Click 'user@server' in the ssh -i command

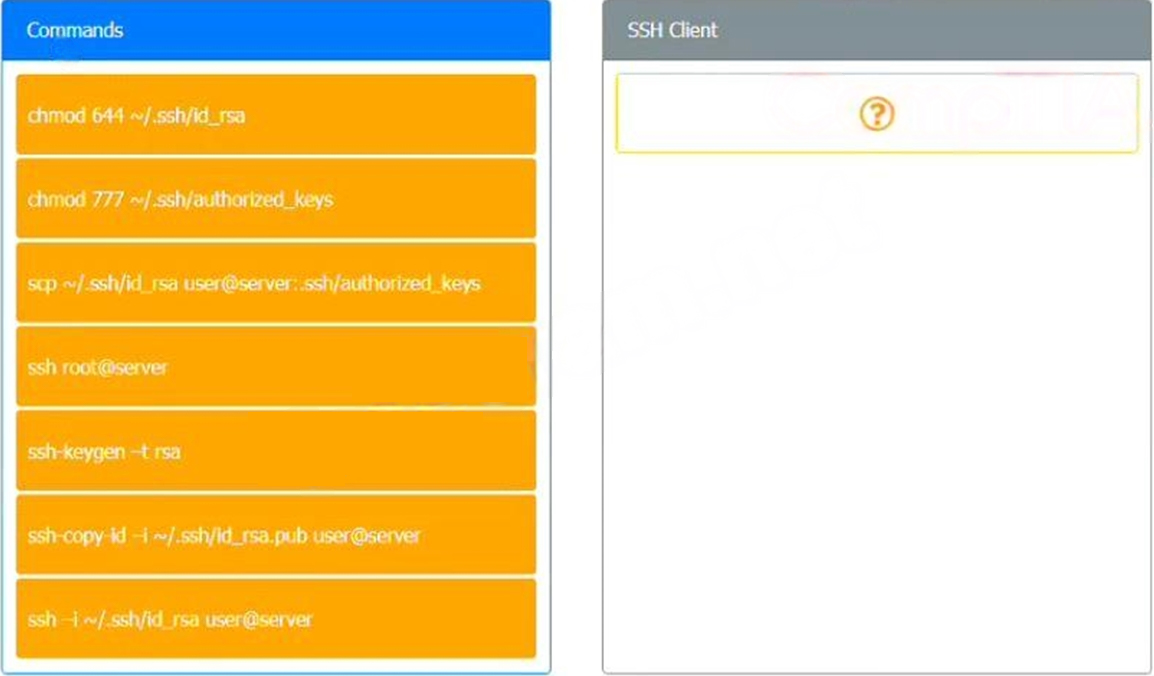(x=258, y=619)
